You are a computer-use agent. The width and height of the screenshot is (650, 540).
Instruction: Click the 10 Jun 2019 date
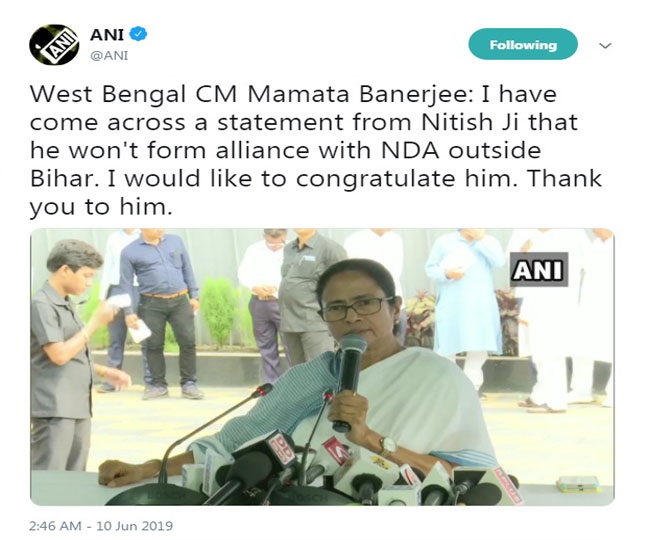point(134,526)
